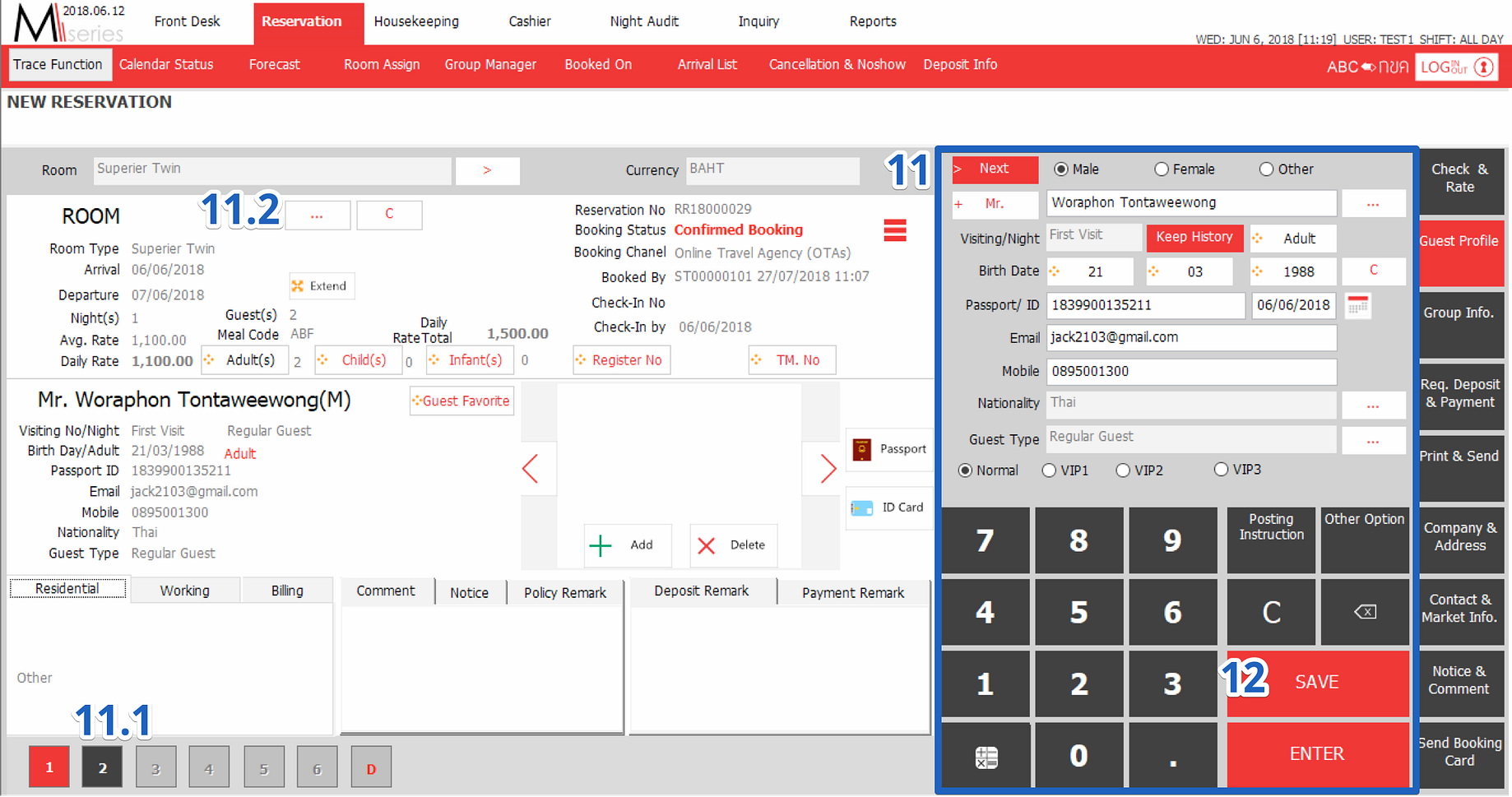Click the Child(s) count button

click(358, 360)
